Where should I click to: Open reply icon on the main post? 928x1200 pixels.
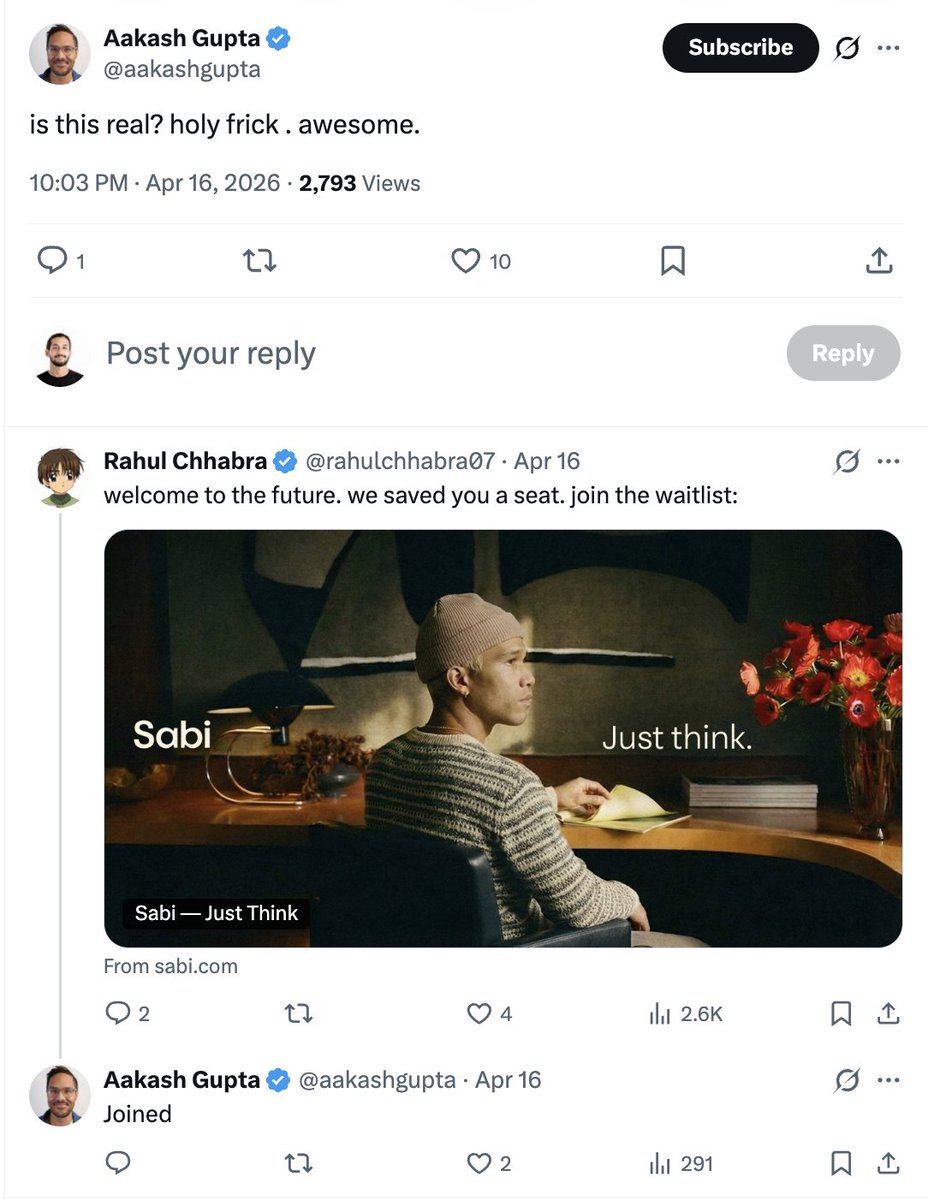coord(51,261)
